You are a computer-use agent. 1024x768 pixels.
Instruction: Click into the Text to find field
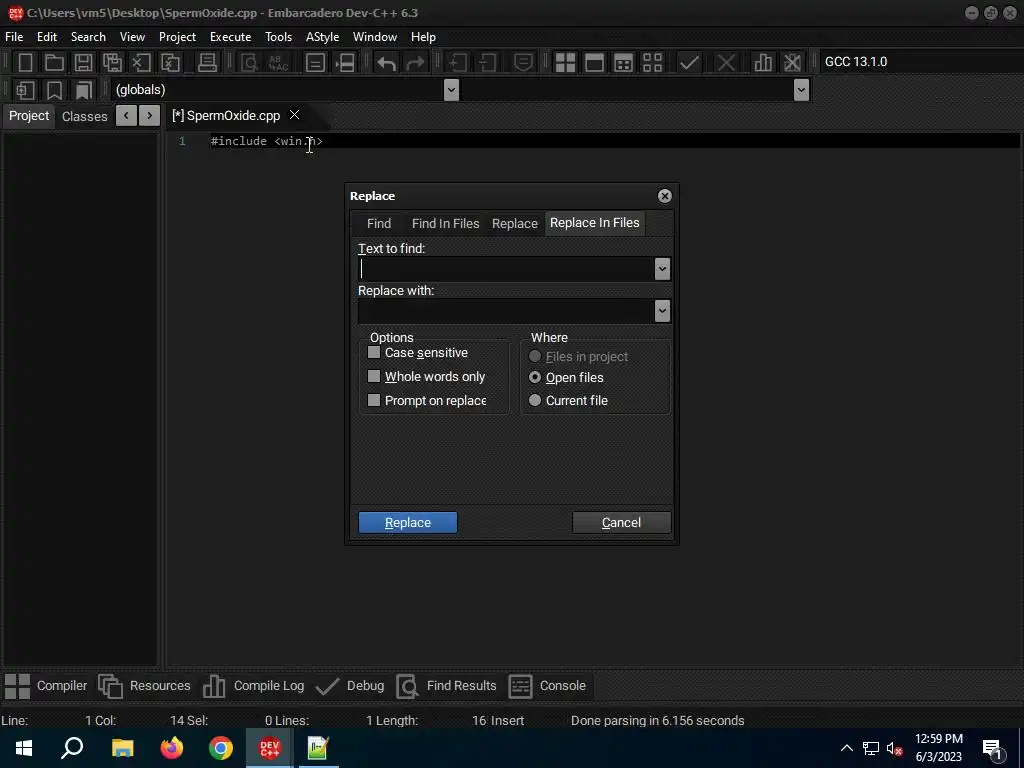point(506,269)
